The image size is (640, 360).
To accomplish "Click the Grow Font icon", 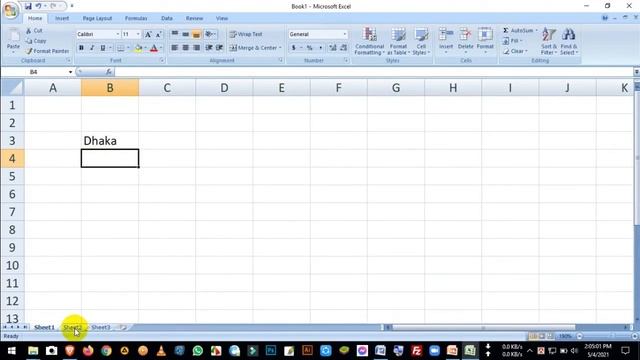I will click(x=148, y=34).
